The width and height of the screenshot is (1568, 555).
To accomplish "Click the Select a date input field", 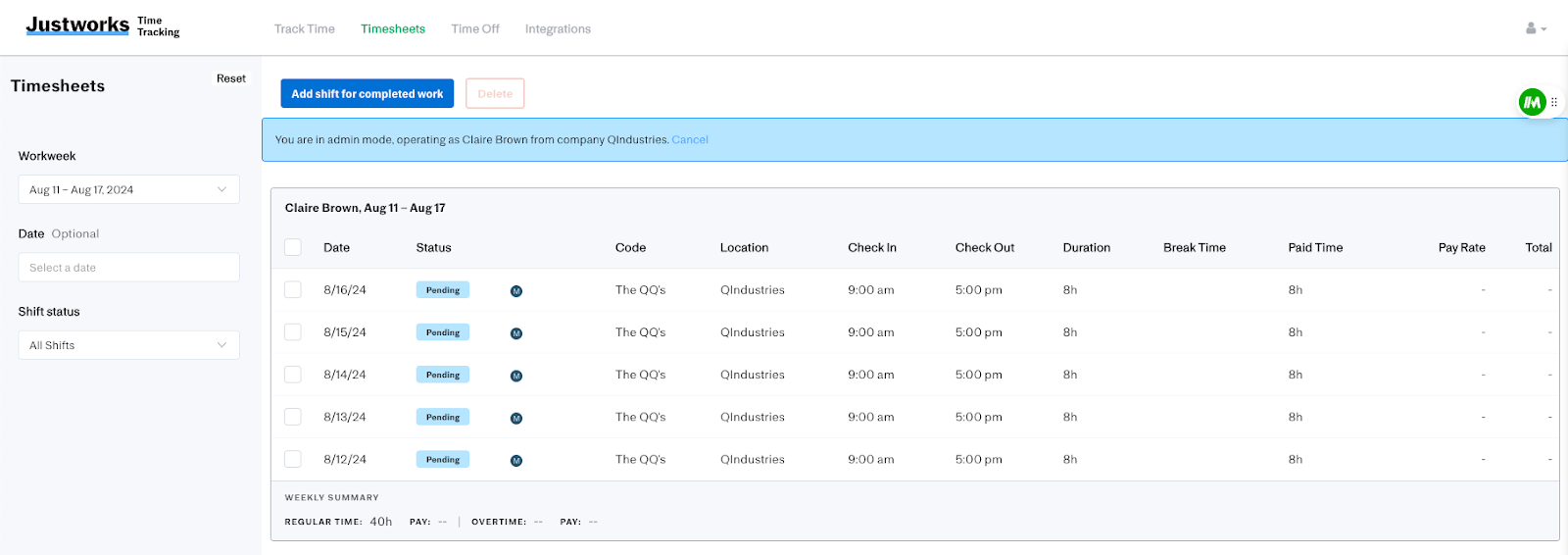I will point(128,268).
